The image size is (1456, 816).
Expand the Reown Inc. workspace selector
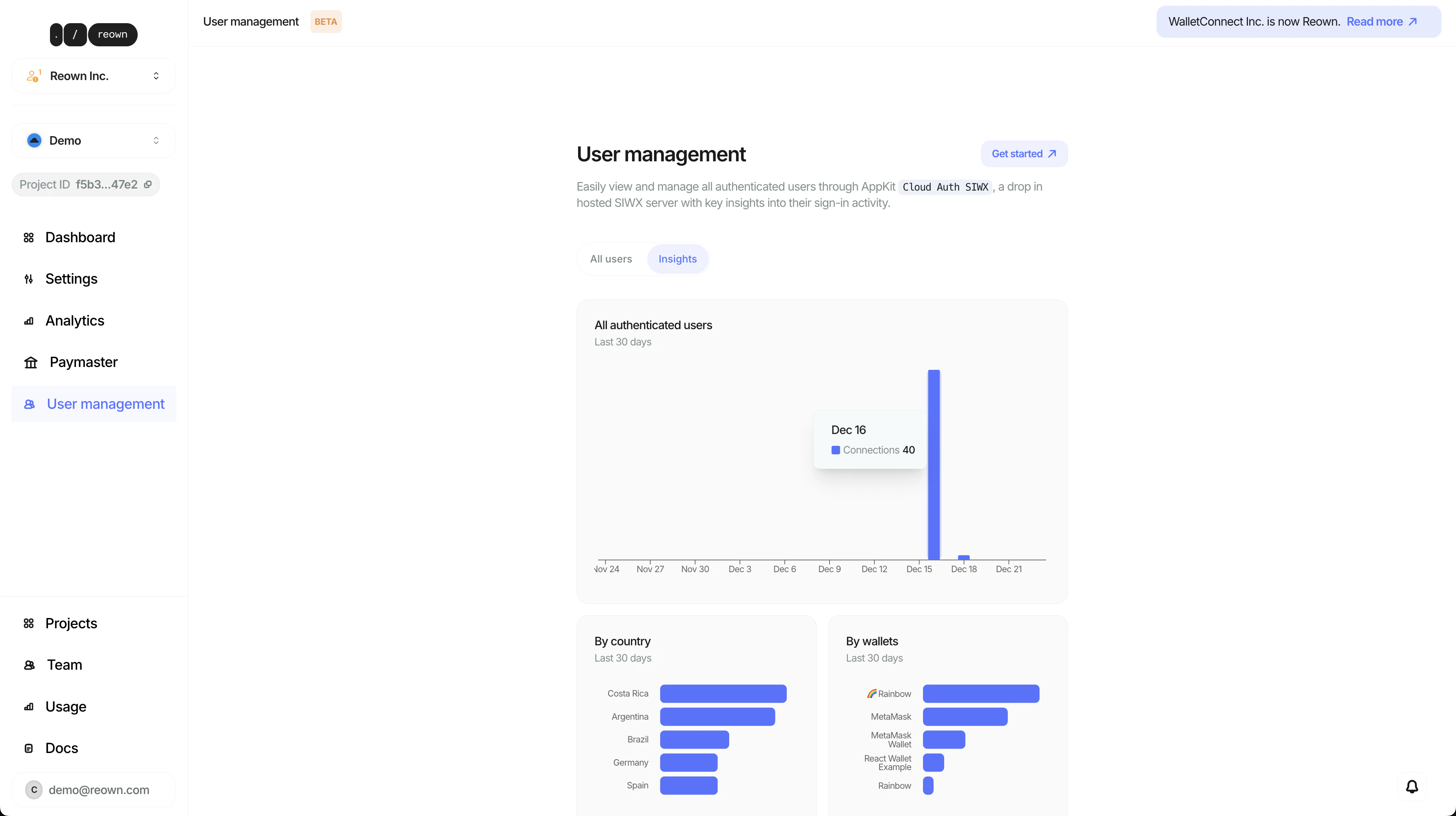coord(93,76)
